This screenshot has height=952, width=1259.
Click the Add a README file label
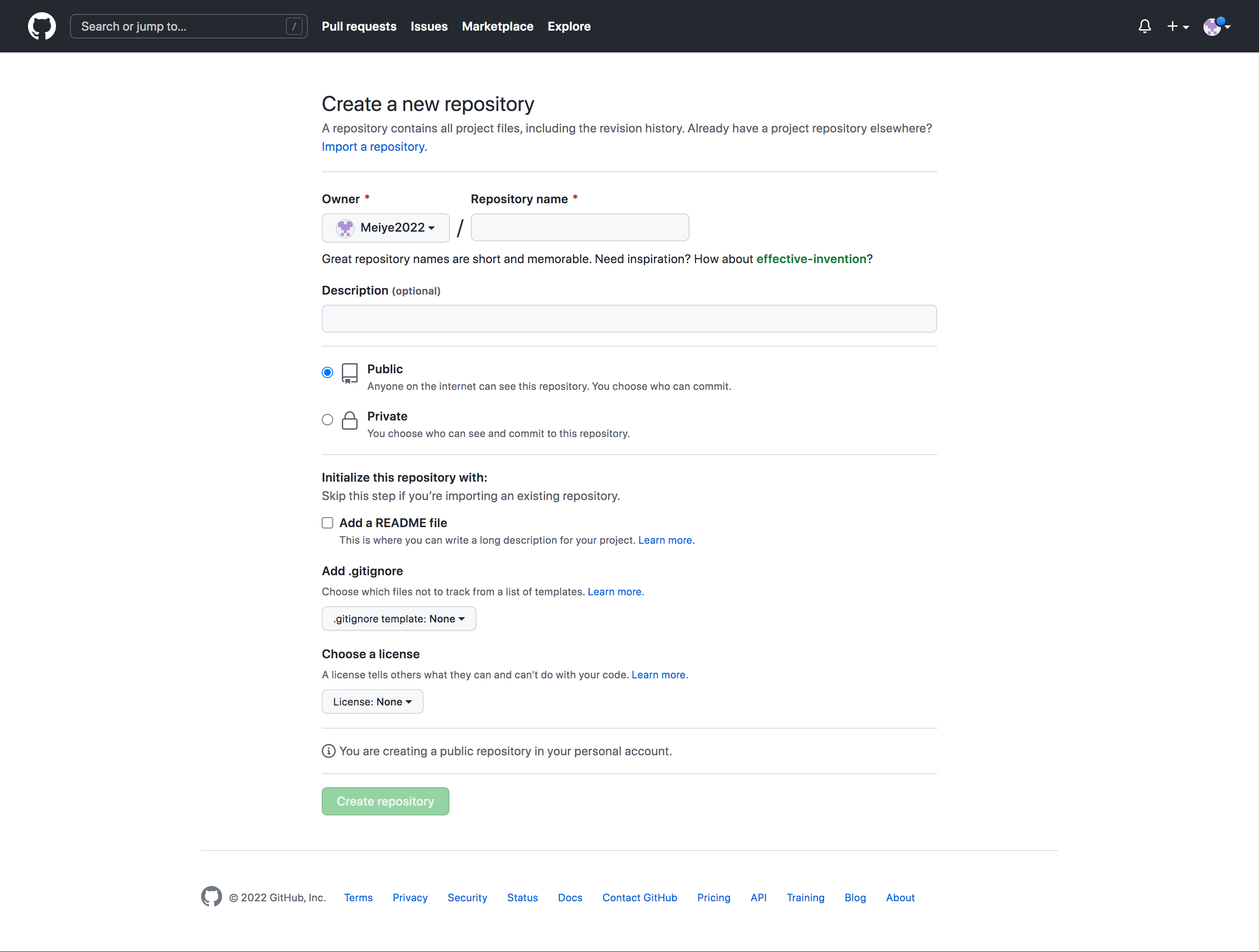point(393,523)
